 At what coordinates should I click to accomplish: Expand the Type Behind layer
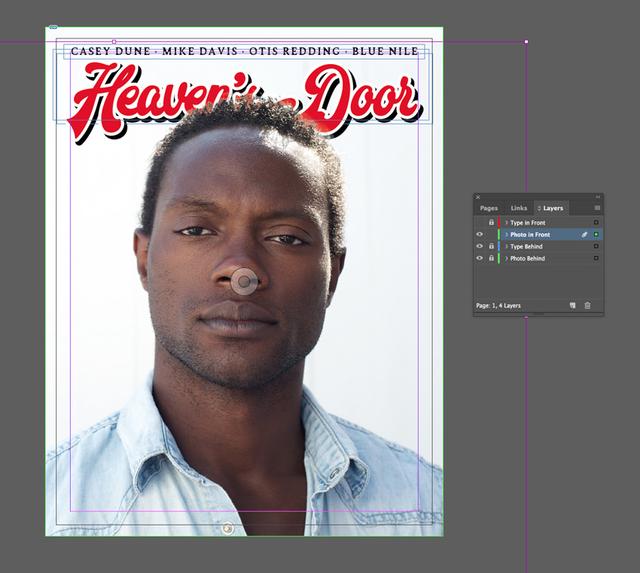tap(507, 246)
